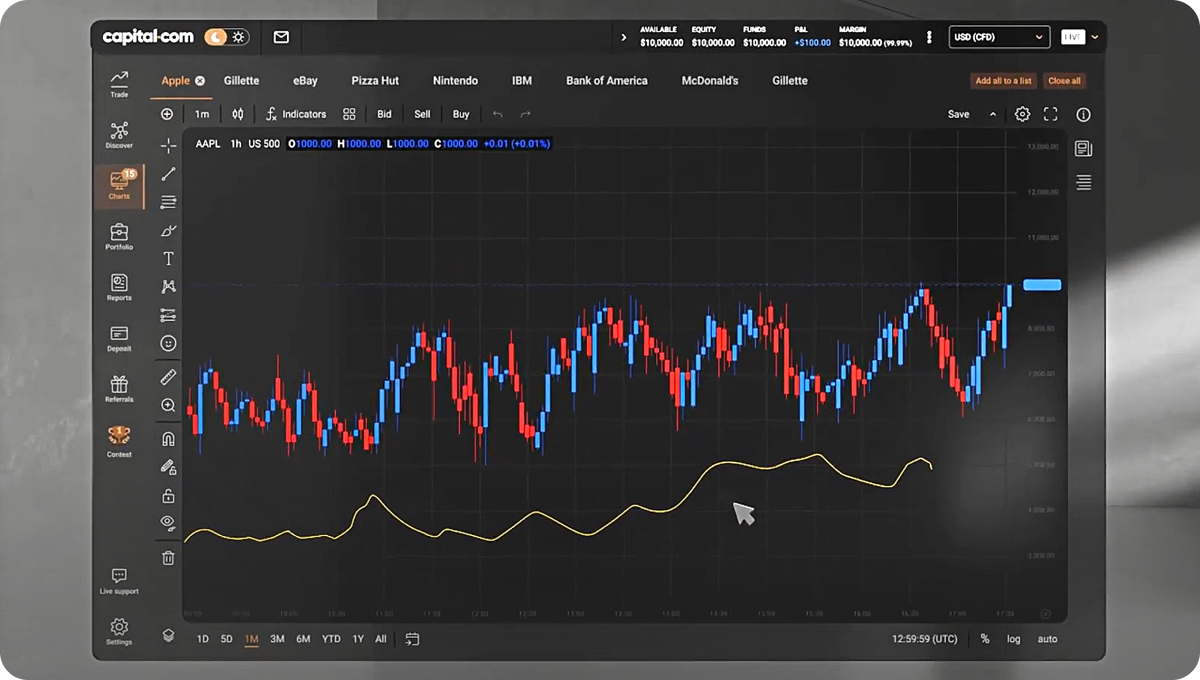This screenshot has height=680, width=1200.
Task: Open chart settings gear icon
Action: tap(1022, 115)
